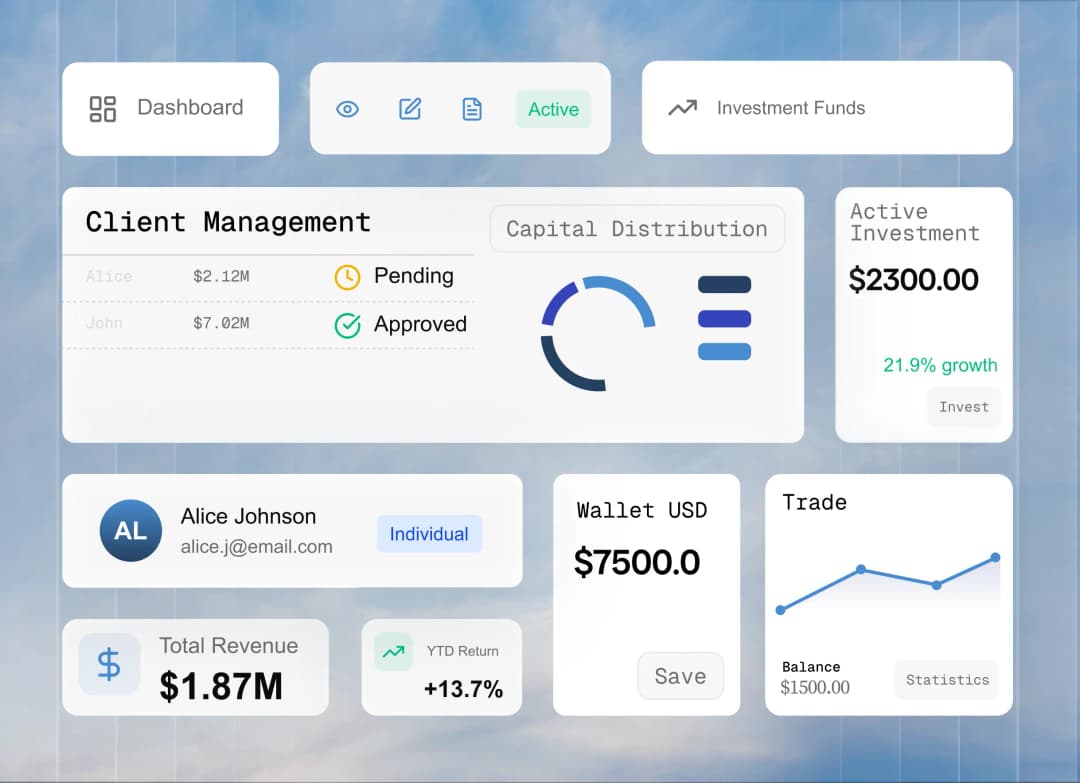
Task: Click the pencil edit icon
Action: click(x=410, y=109)
